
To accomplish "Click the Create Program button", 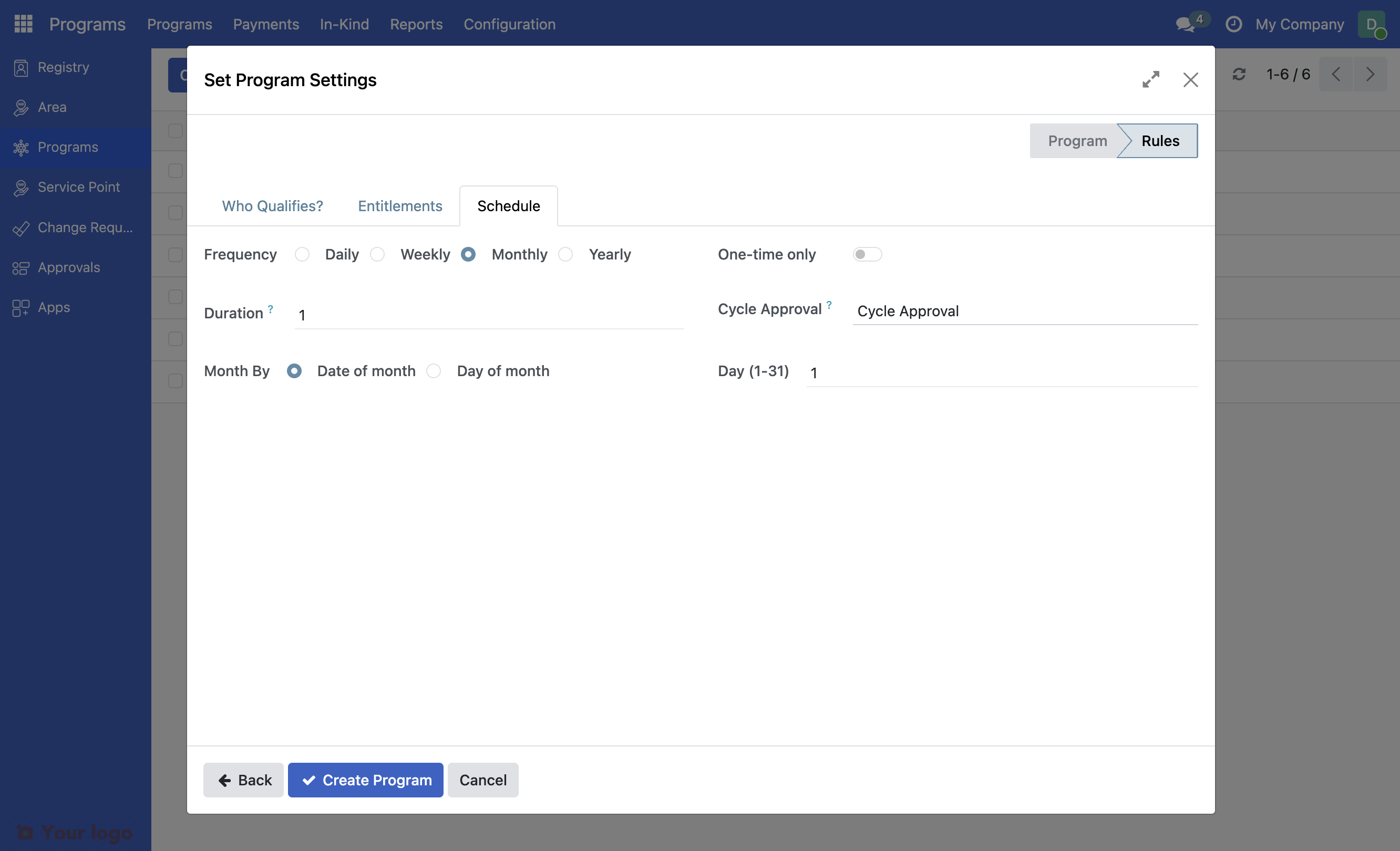I will (x=365, y=780).
